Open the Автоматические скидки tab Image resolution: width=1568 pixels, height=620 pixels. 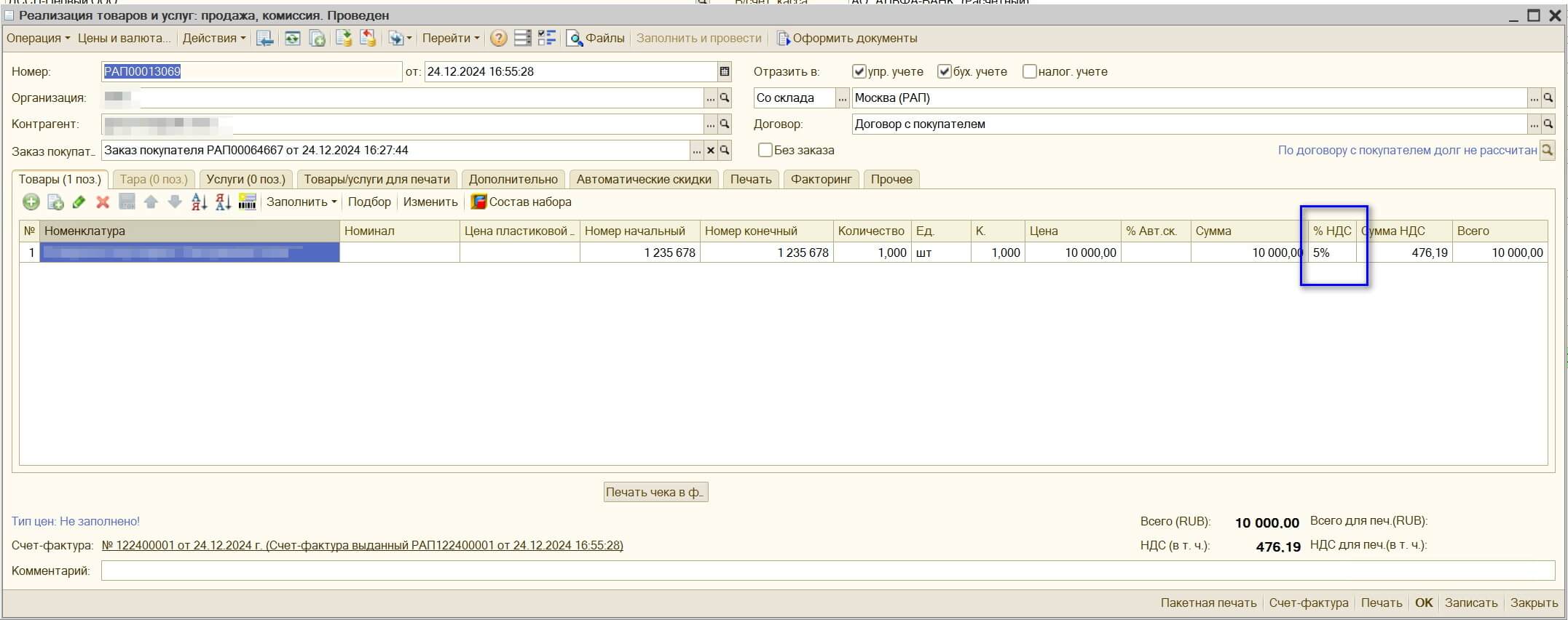click(643, 179)
